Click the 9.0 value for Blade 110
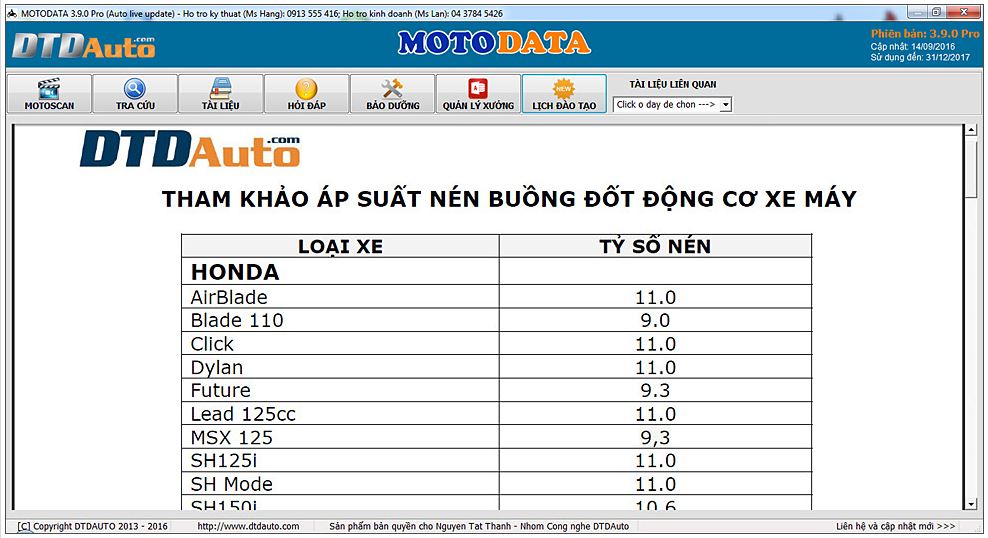This screenshot has height=538, width=988. pos(655,321)
